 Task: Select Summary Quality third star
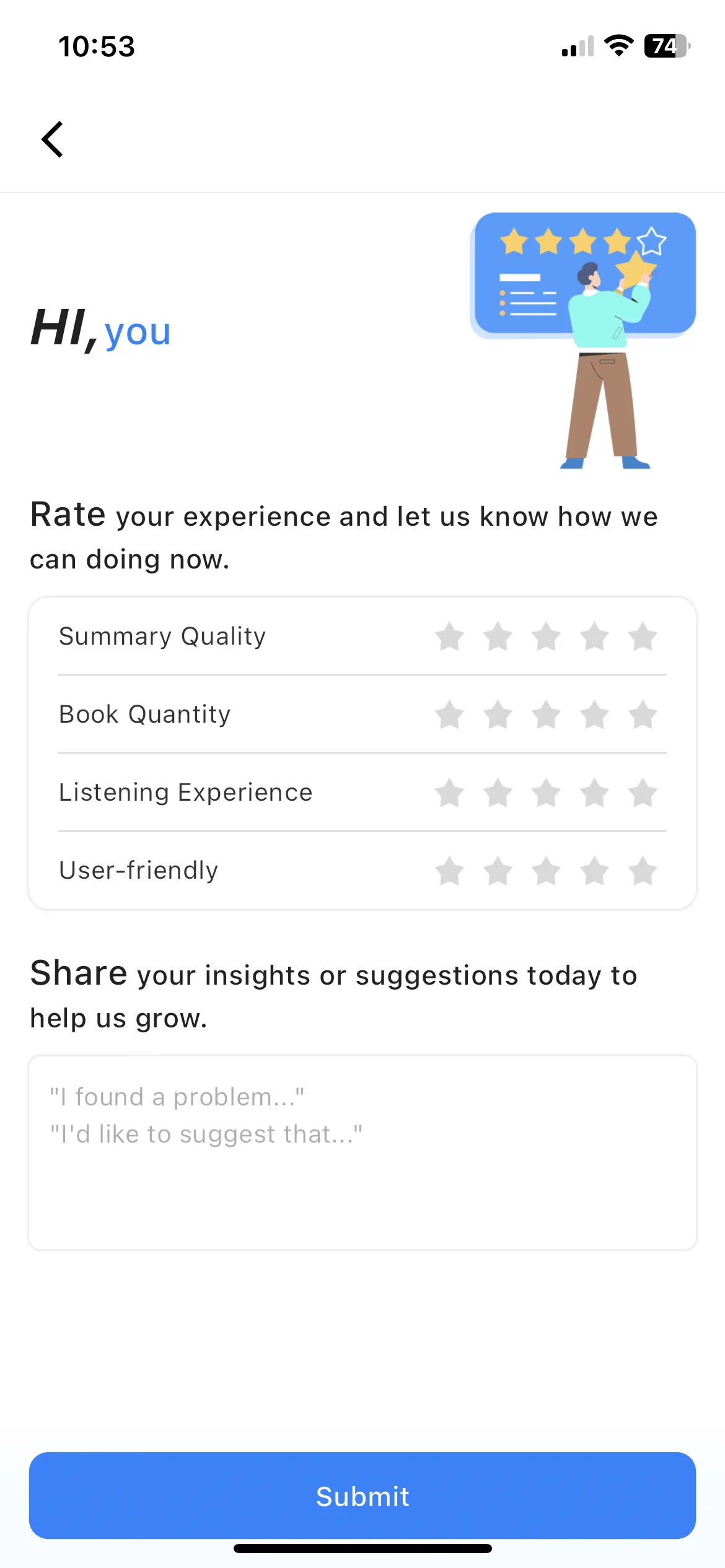tap(547, 637)
